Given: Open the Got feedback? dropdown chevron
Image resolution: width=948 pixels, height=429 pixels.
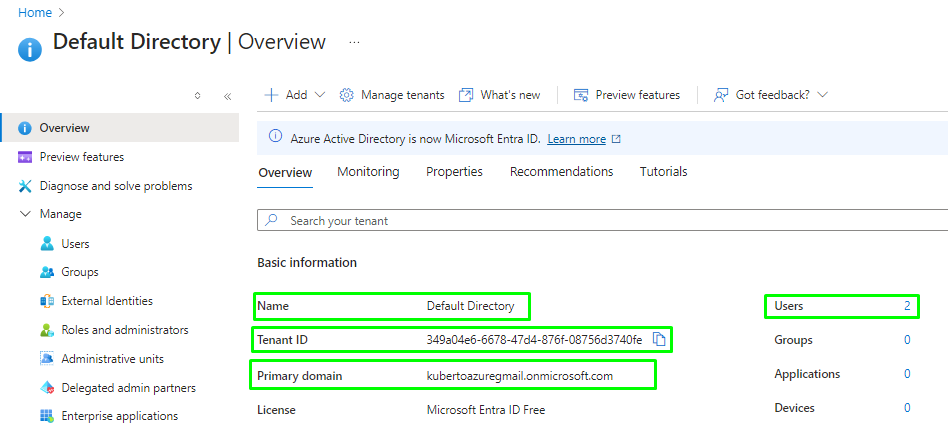Looking at the screenshot, I should click(x=822, y=95).
